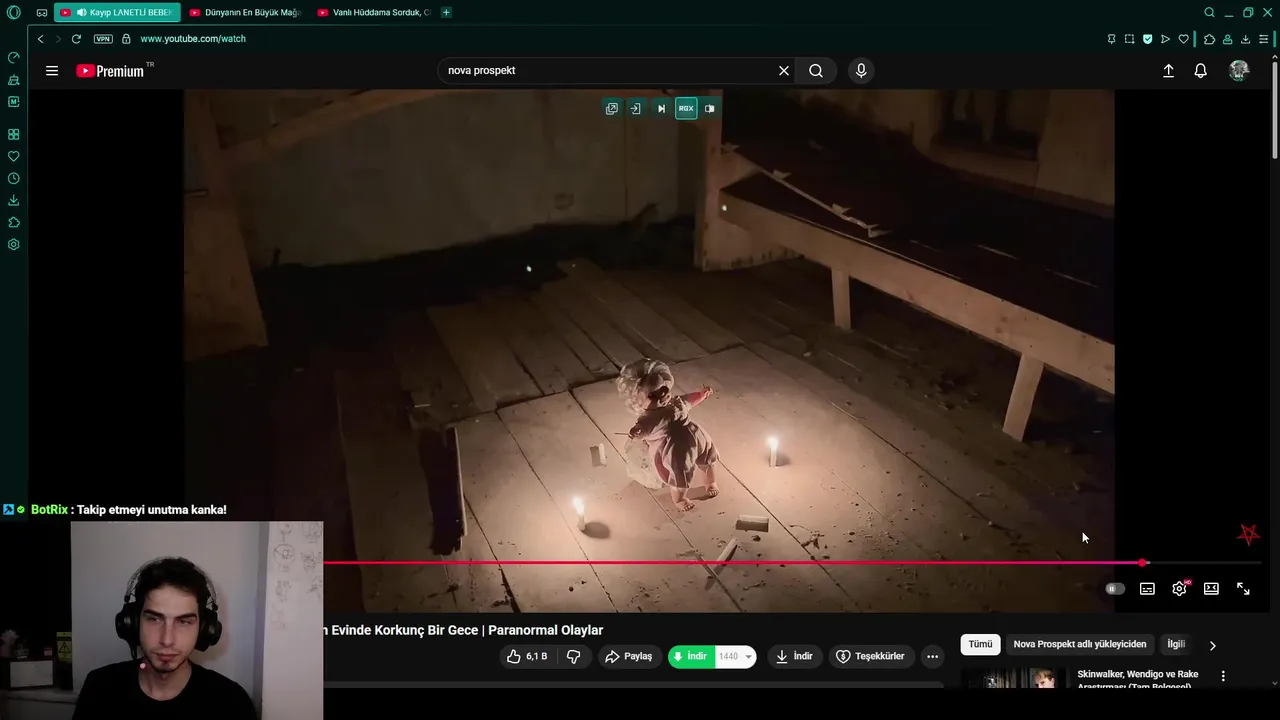Open the tab islands workspace icon
1280x720 pixels.
coord(42,13)
